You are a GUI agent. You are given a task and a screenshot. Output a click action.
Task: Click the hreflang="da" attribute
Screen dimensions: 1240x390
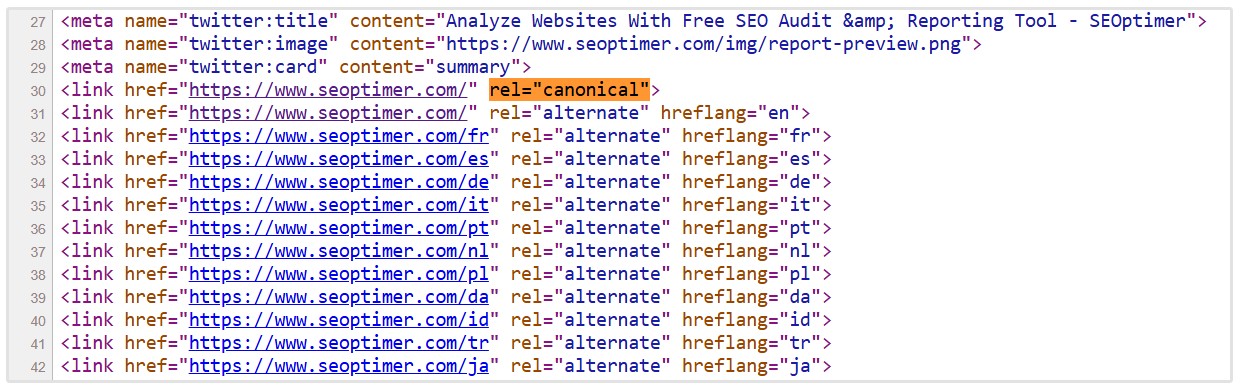751,296
